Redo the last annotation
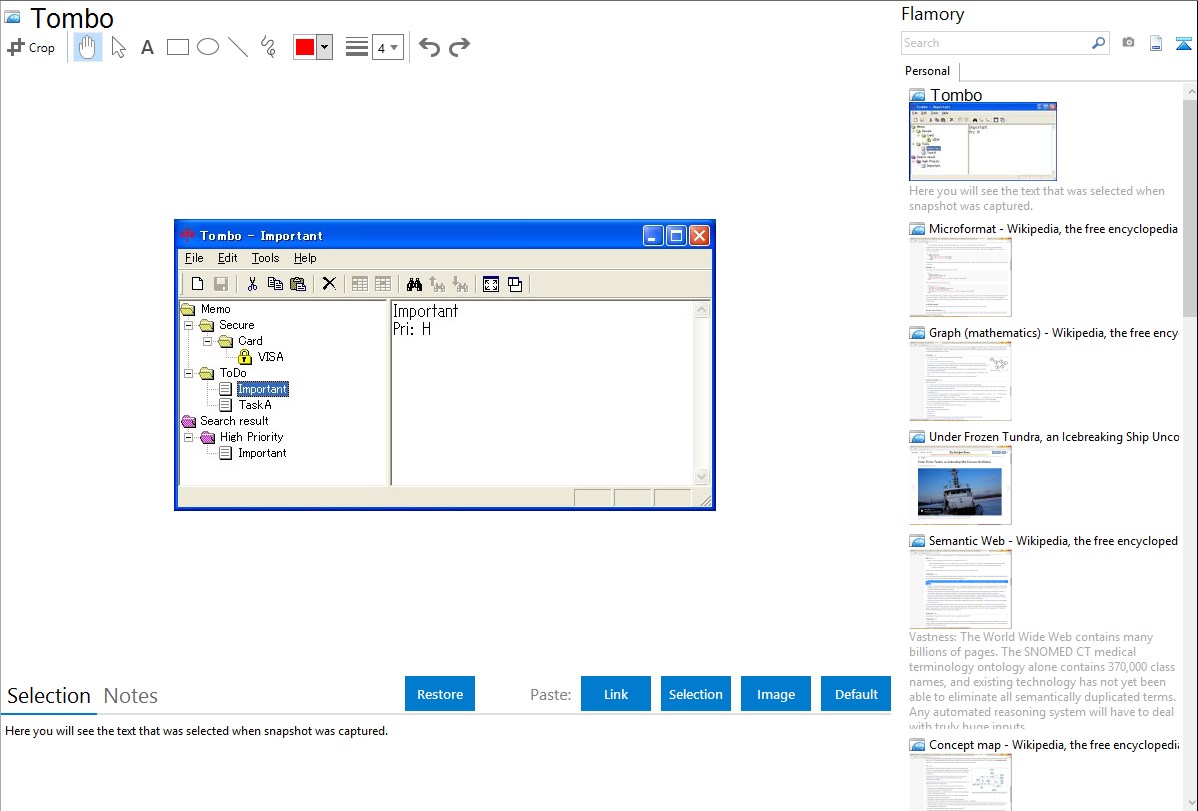The width and height of the screenshot is (1198, 811). (x=459, y=47)
